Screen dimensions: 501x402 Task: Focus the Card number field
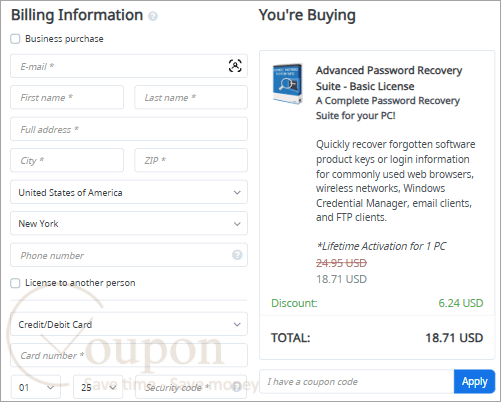[129, 355]
